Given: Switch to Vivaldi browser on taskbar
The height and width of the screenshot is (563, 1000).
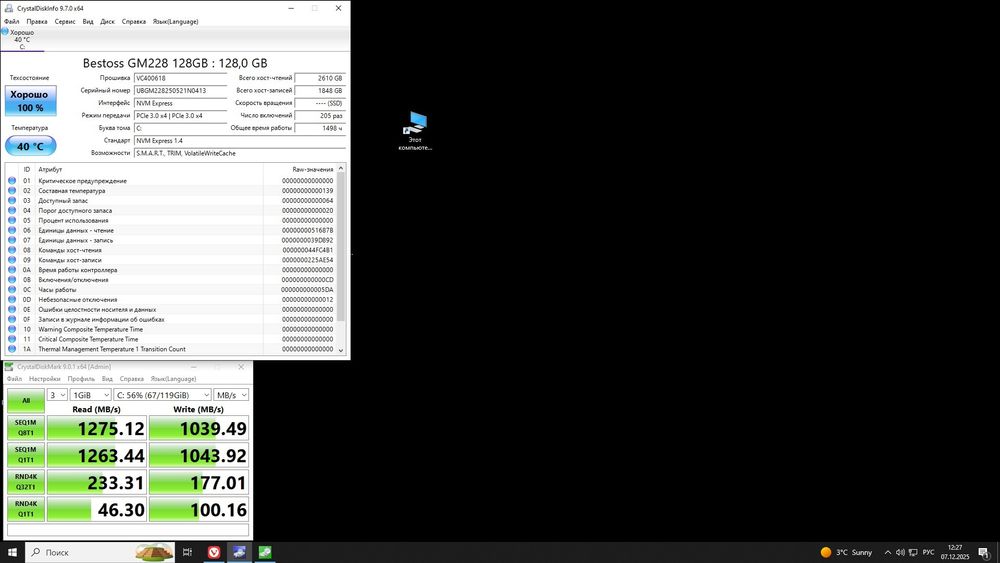Looking at the screenshot, I should pyautogui.click(x=214, y=552).
